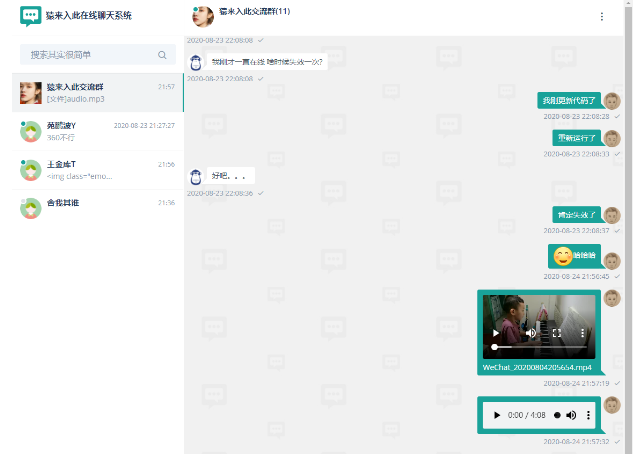Focus the contact search input field
The image size is (633, 454).
click(x=98, y=55)
